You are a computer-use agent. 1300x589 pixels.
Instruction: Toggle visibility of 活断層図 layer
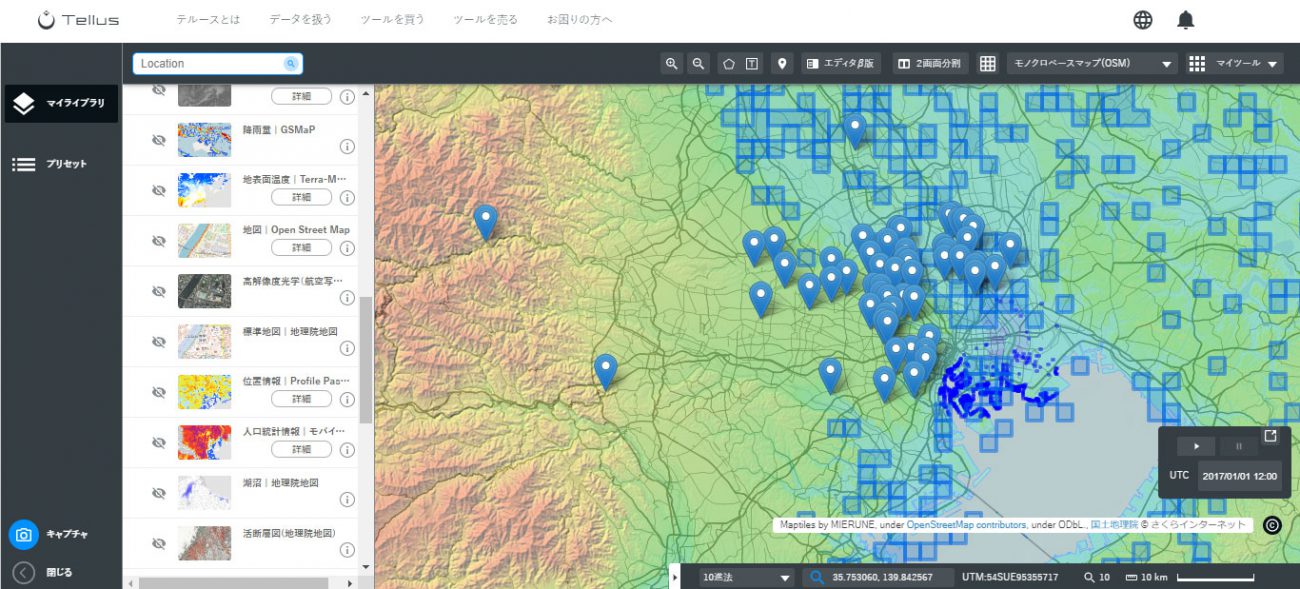tap(158, 543)
